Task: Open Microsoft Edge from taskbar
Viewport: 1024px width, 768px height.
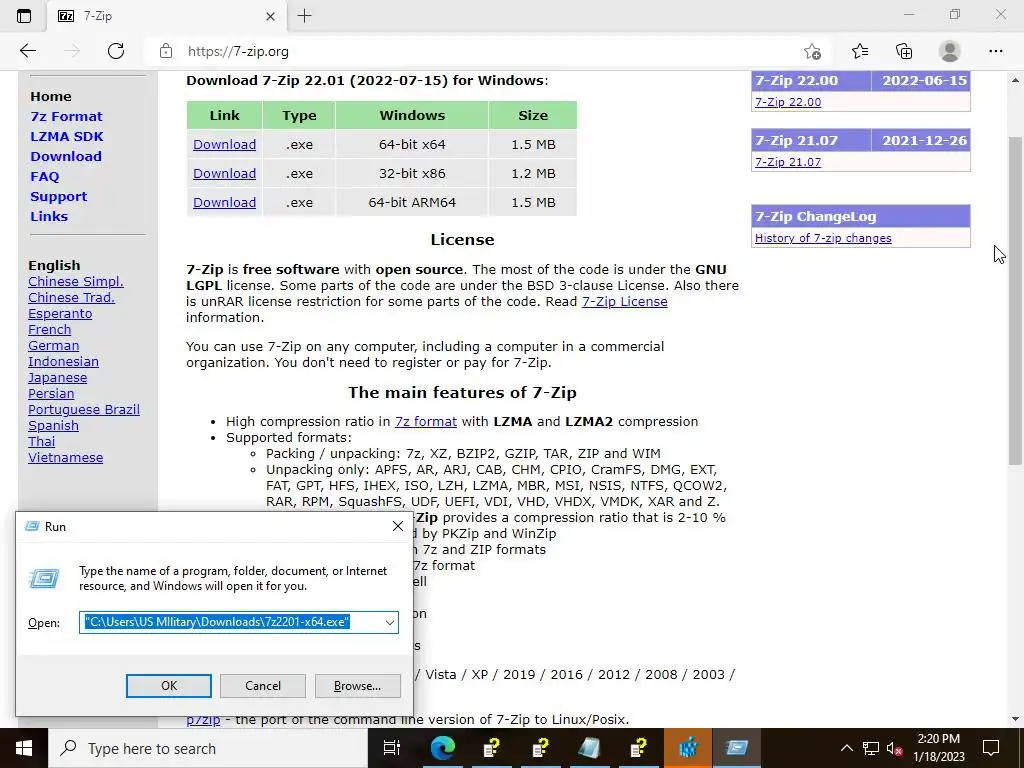Action: (x=442, y=748)
